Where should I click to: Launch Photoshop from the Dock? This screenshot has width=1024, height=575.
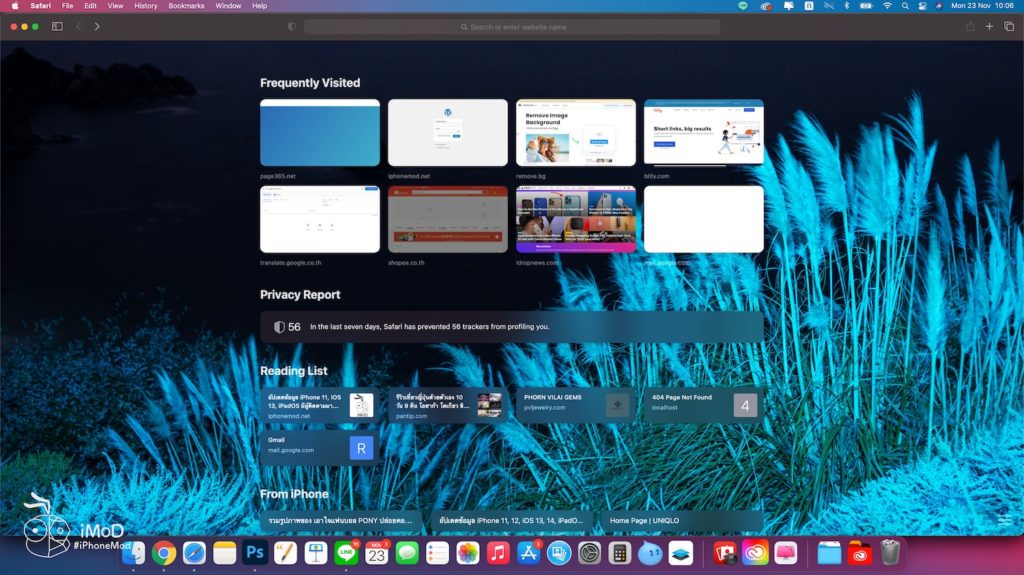(255, 552)
